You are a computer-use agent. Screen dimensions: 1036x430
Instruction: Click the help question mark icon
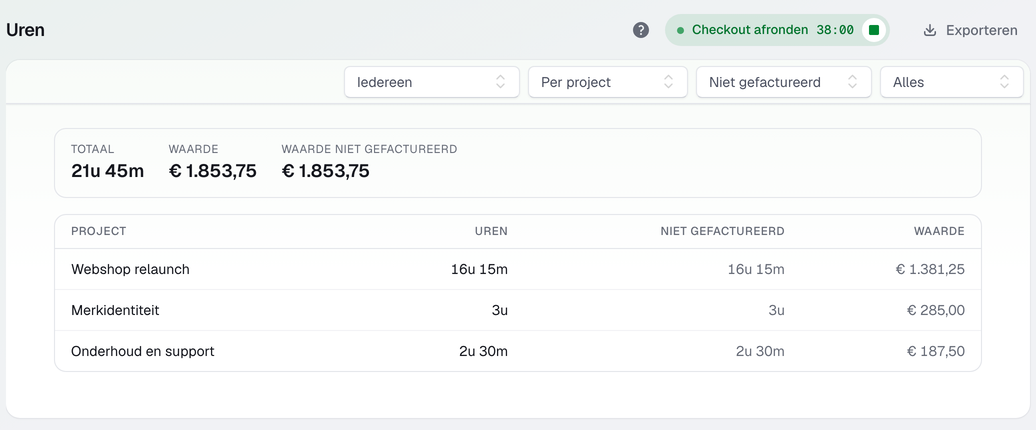tap(641, 30)
